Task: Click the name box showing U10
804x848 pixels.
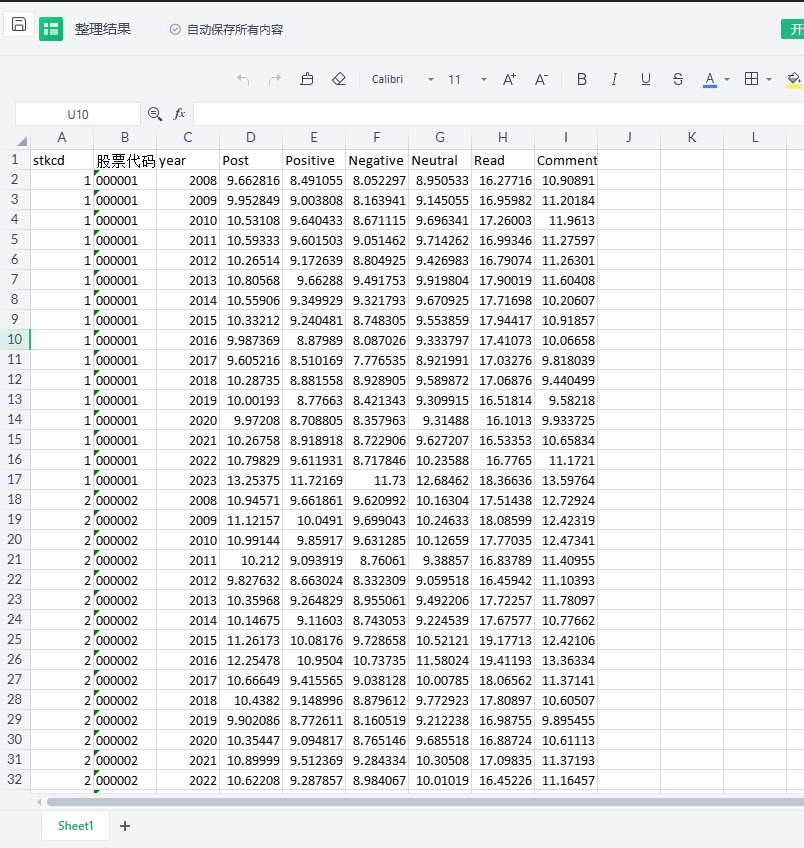Action: click(78, 114)
